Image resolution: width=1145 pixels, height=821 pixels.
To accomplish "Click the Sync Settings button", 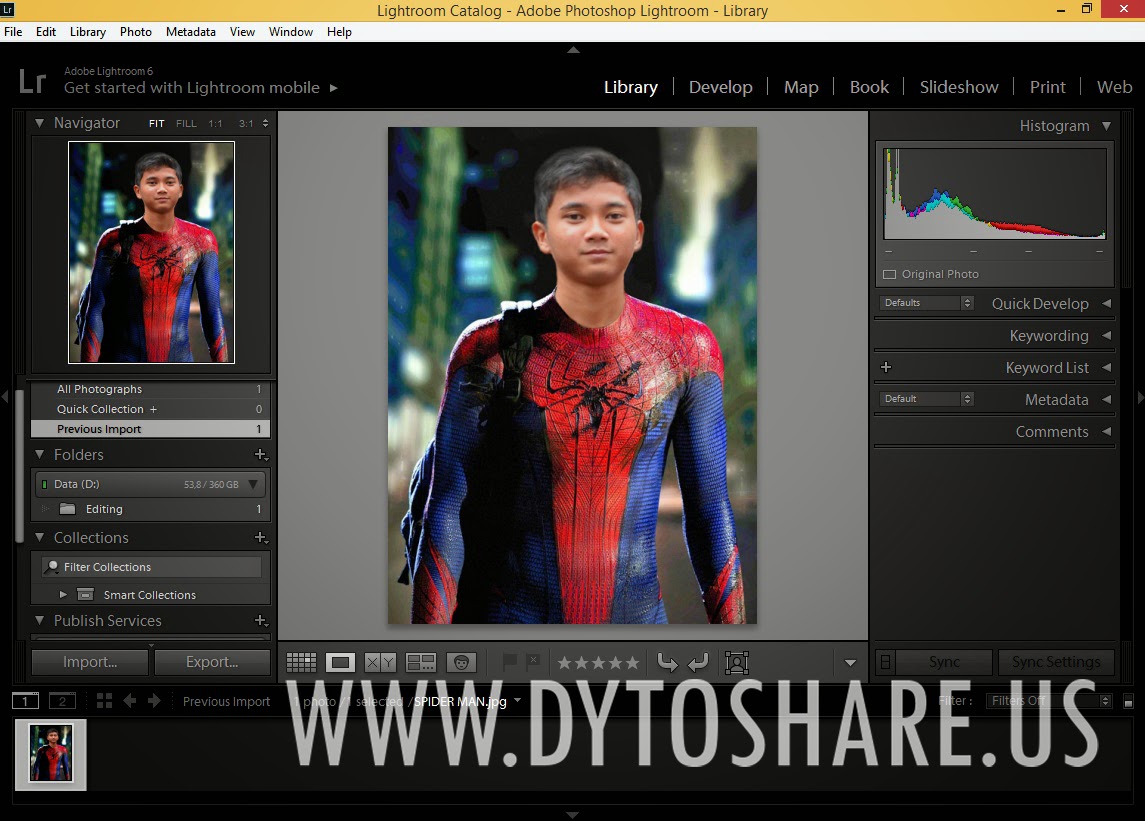I will coord(1056,662).
